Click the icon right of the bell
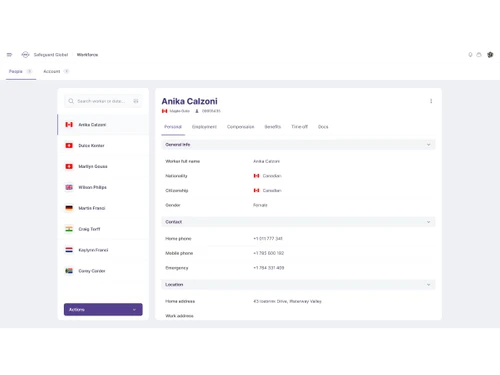Screen dimensions: 500x375 [479, 55]
